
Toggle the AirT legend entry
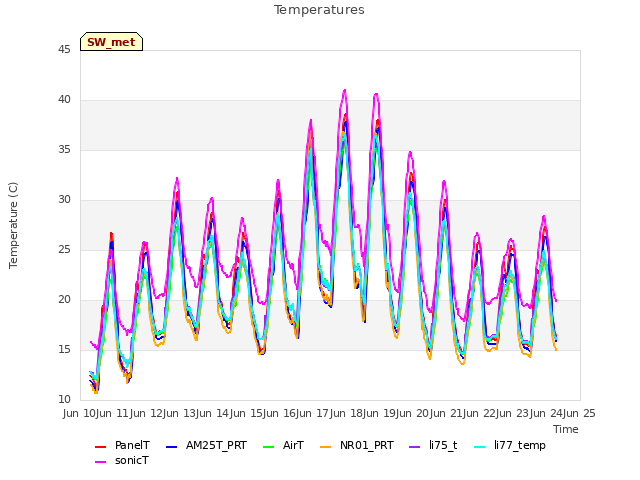[283, 445]
